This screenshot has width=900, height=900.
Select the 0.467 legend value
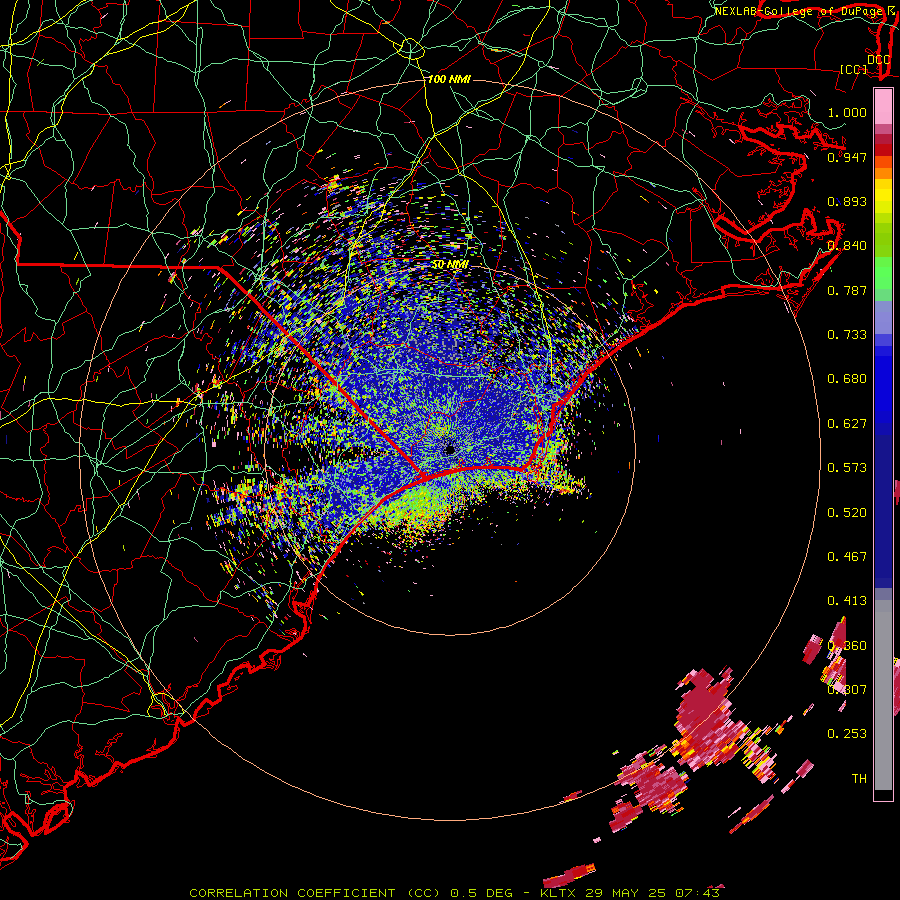click(847, 557)
